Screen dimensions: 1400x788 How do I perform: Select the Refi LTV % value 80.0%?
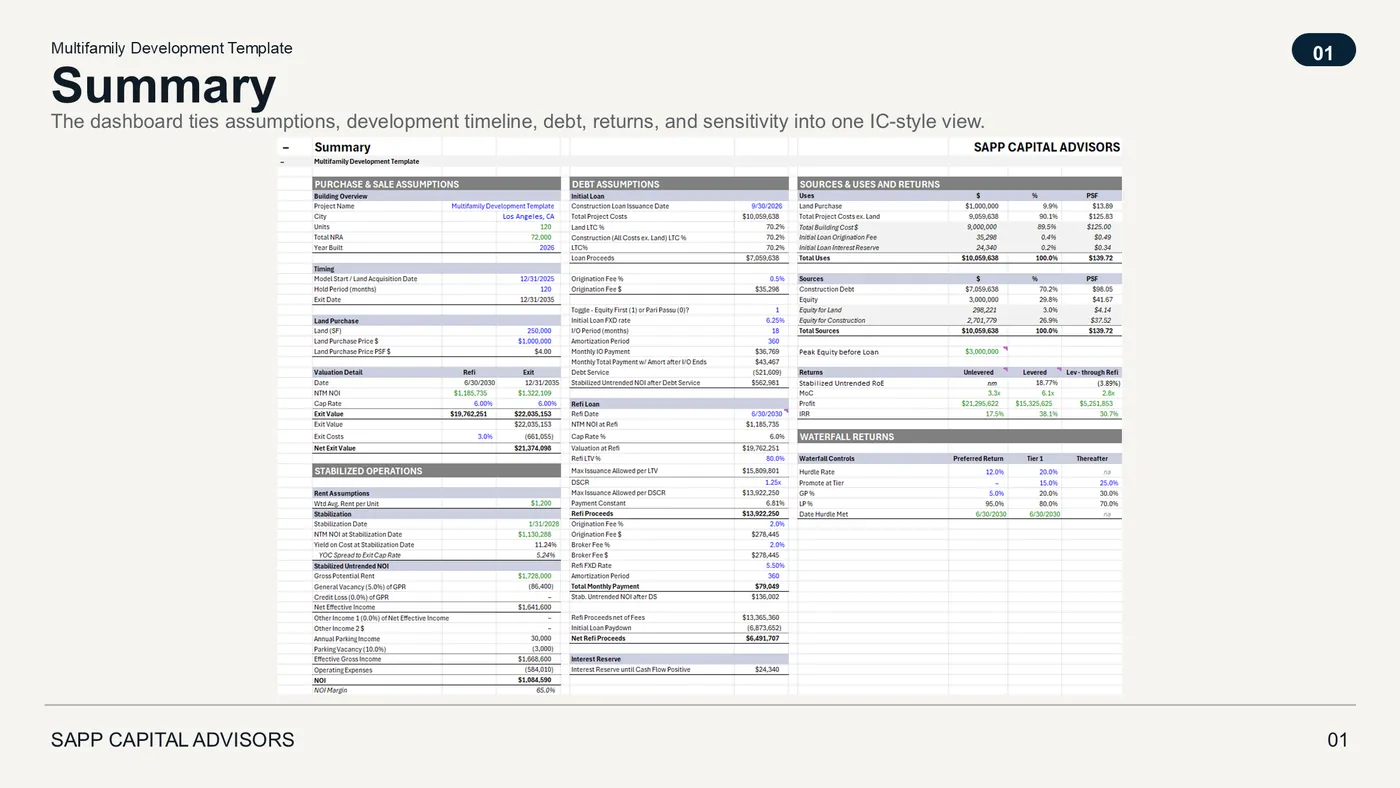coord(774,458)
